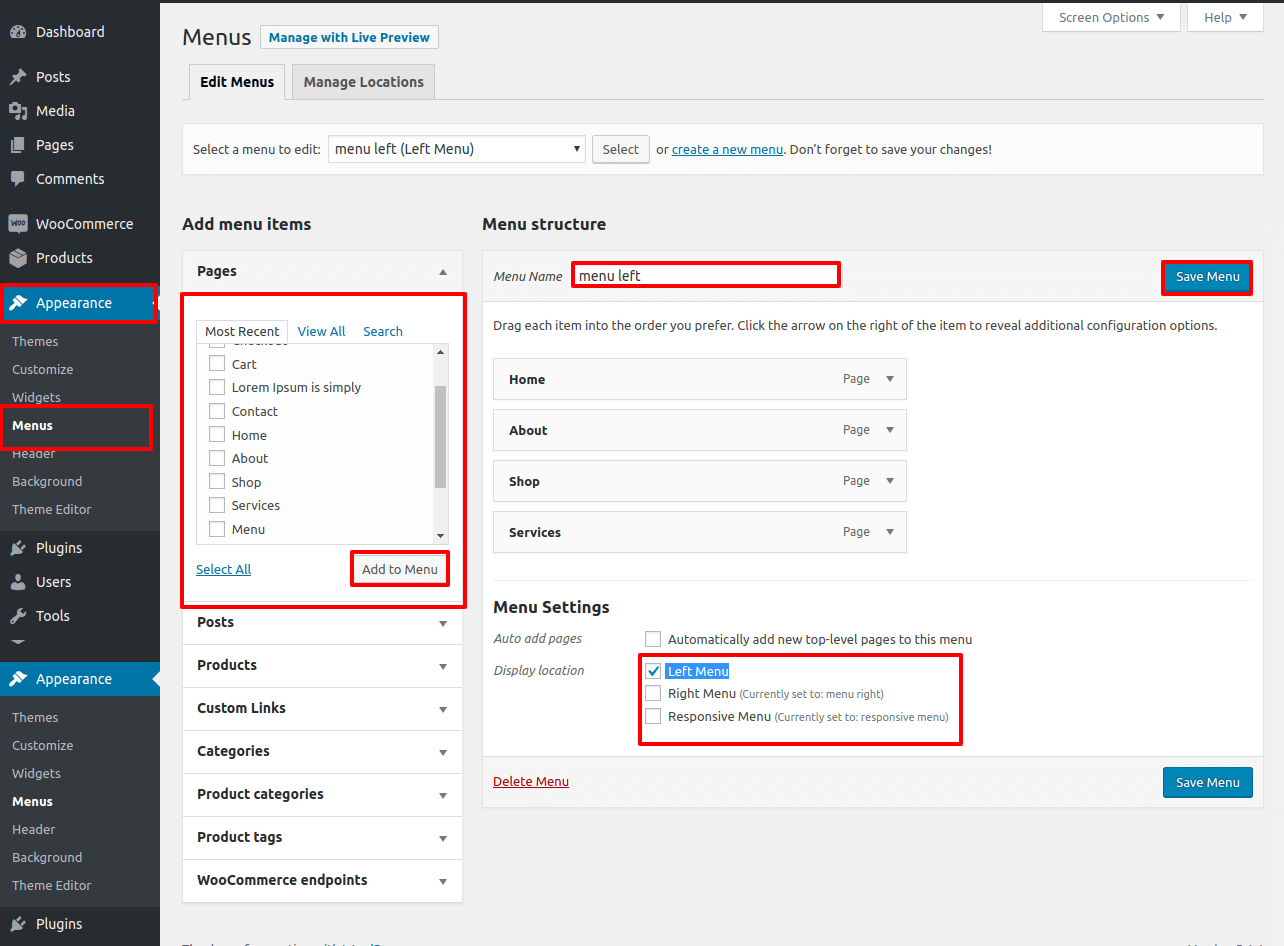Open the Users sidebar icon

coord(18,582)
